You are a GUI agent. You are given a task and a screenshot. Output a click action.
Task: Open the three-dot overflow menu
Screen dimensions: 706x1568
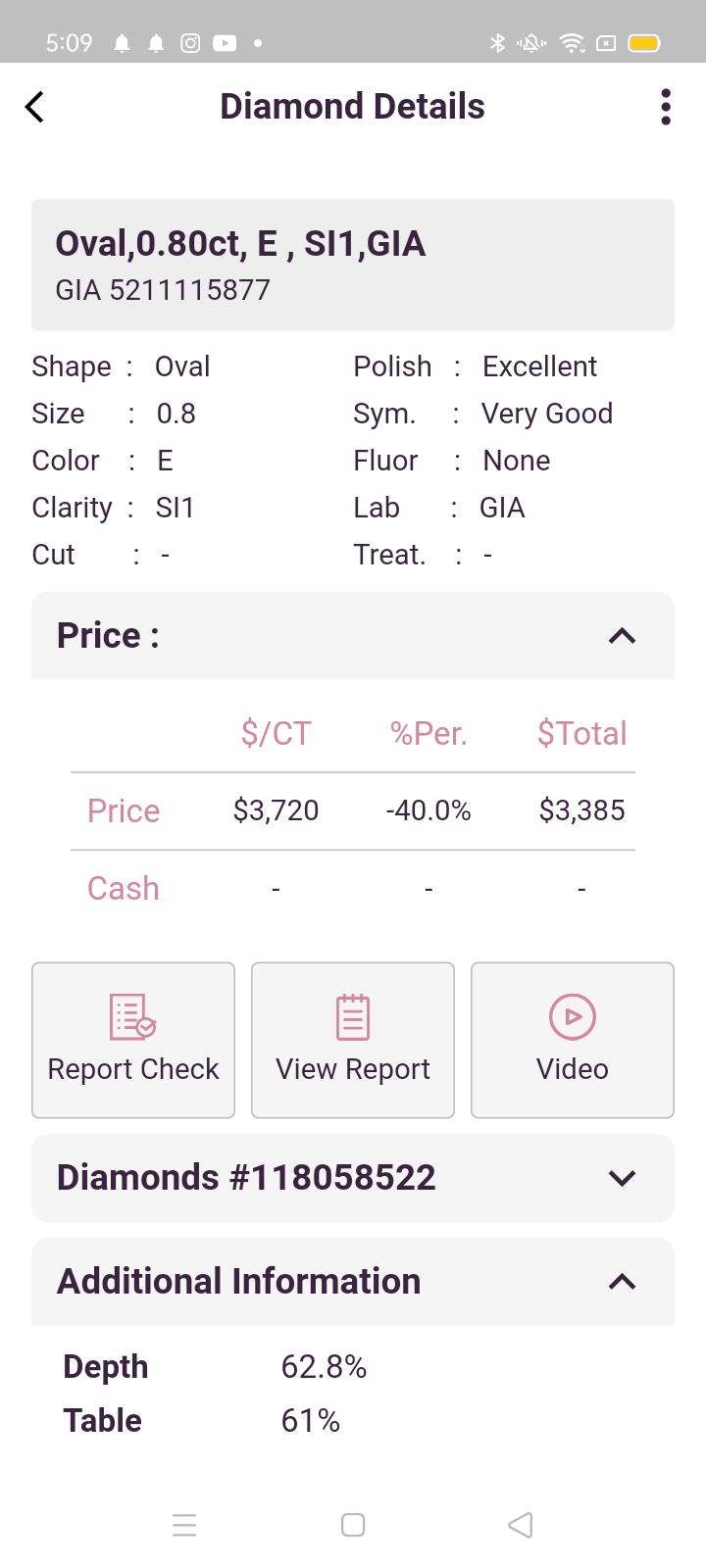pyautogui.click(x=666, y=107)
